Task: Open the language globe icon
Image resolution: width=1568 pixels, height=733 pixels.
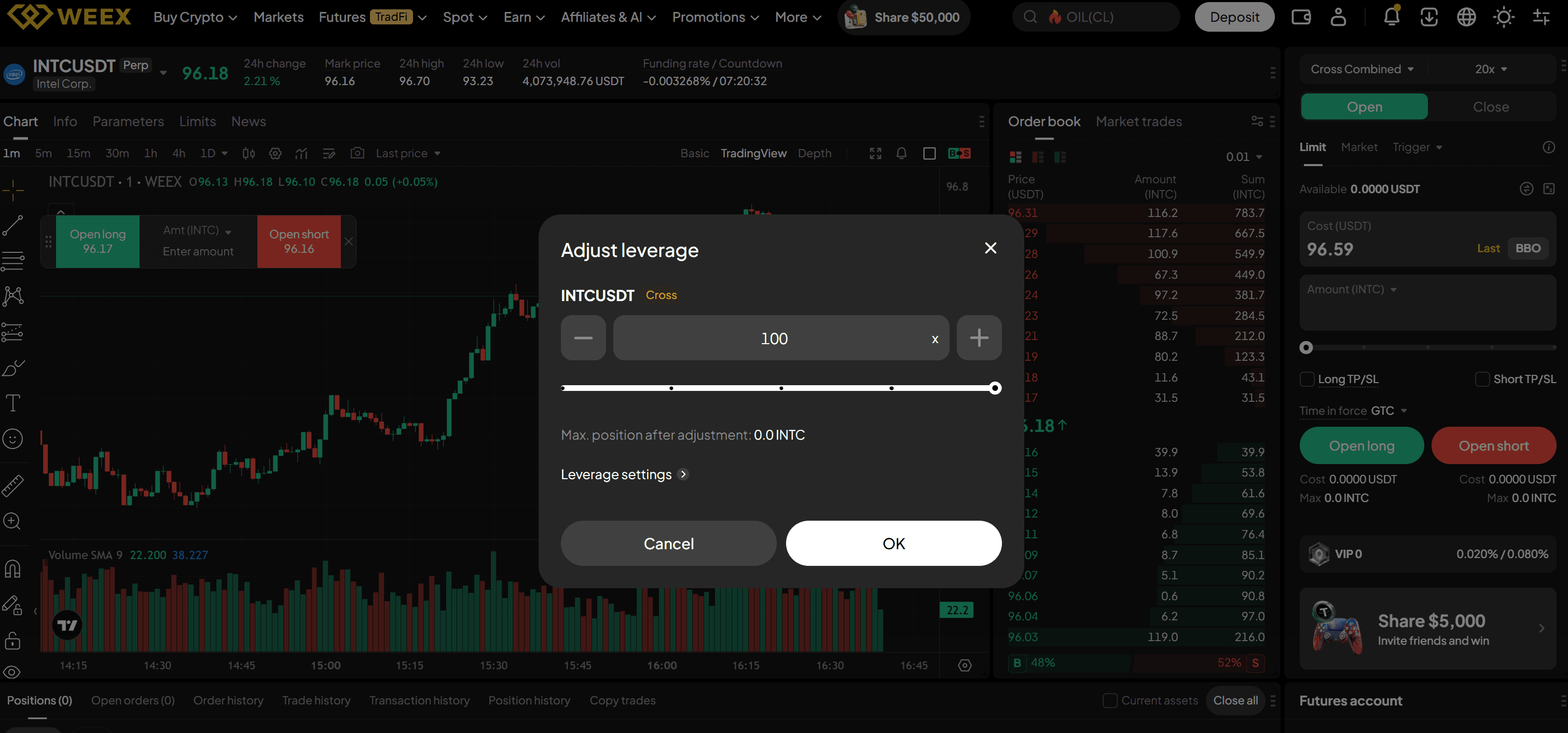Action: click(1466, 17)
